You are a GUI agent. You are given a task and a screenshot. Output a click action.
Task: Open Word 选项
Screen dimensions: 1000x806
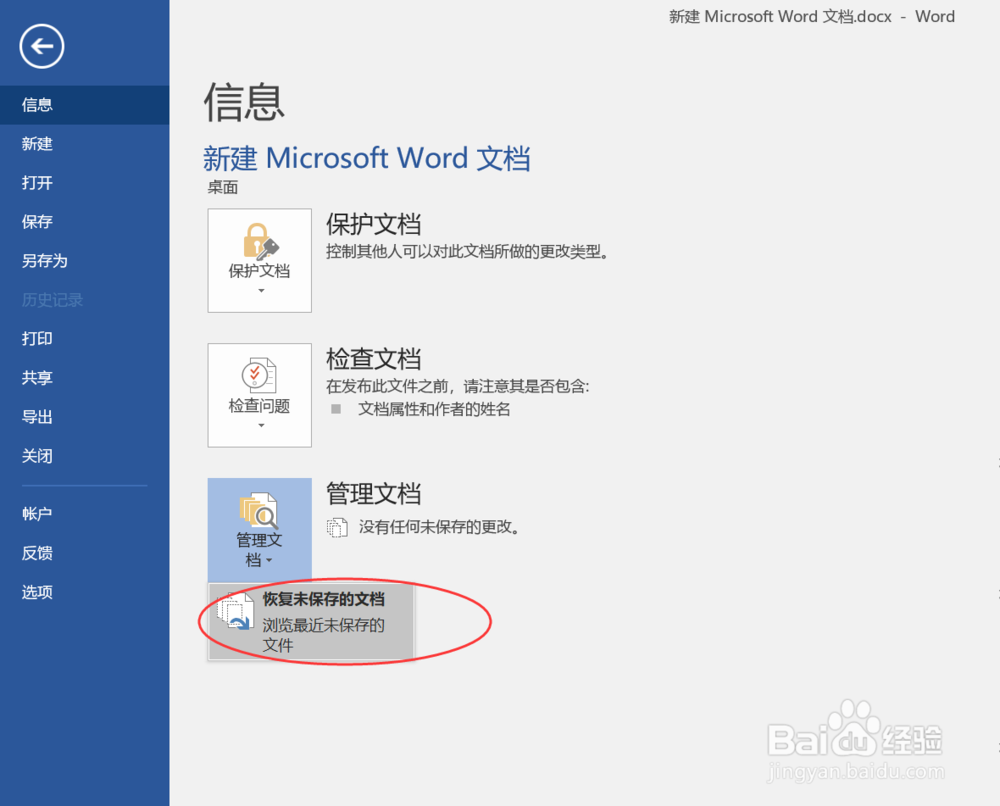(x=85, y=592)
